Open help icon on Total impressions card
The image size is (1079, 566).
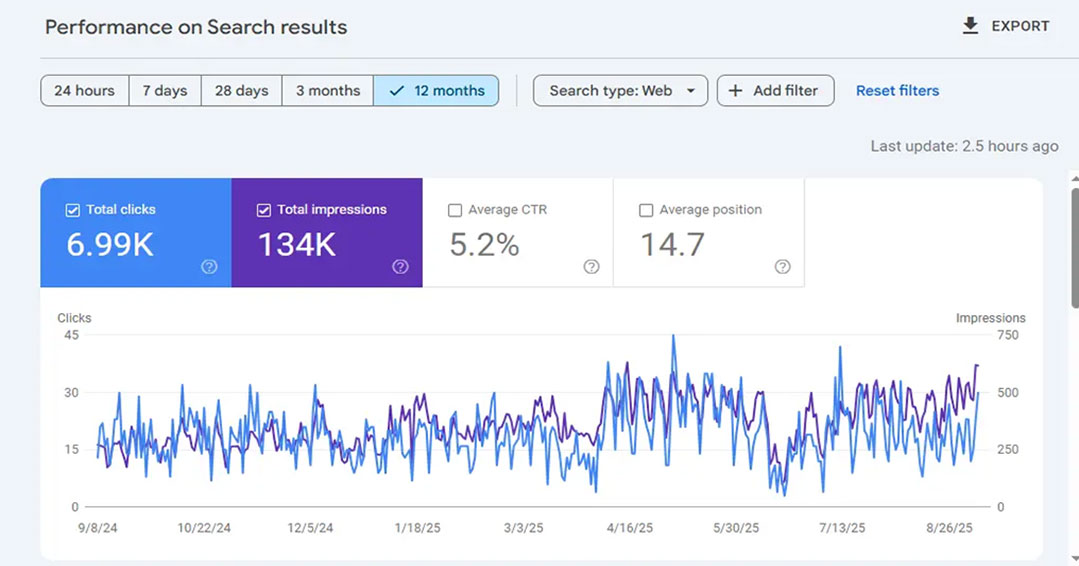coord(400,267)
